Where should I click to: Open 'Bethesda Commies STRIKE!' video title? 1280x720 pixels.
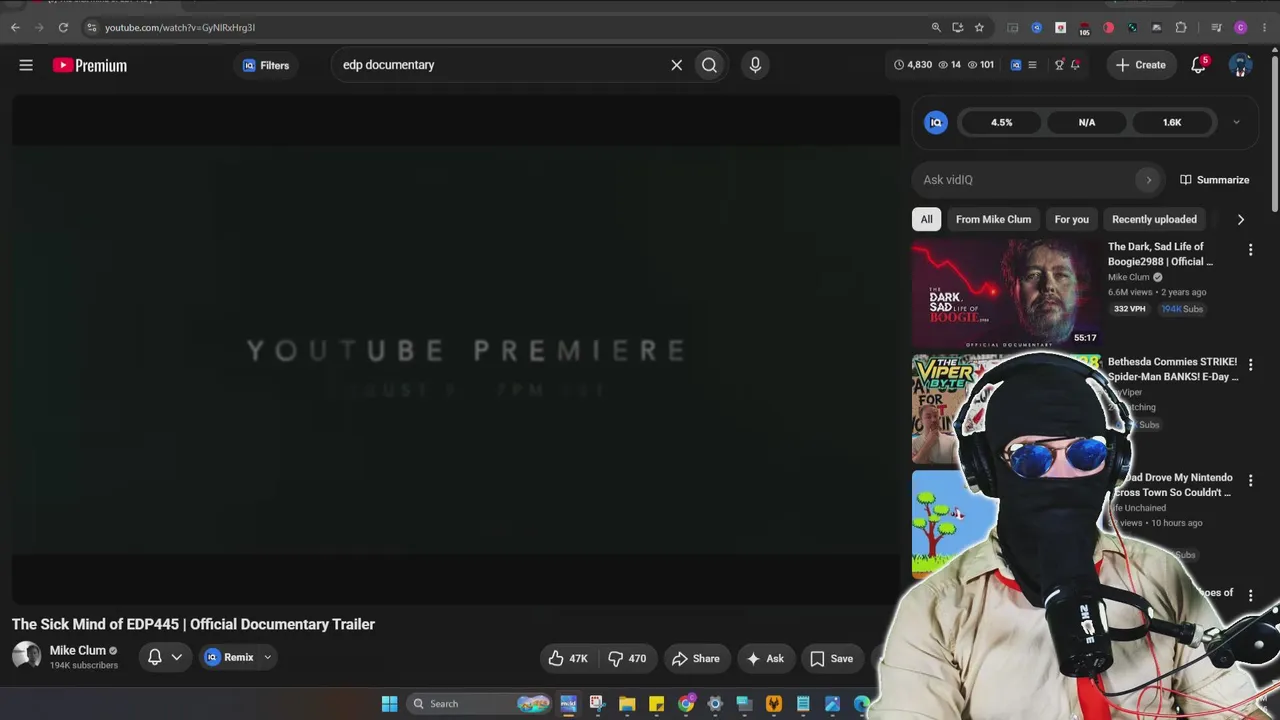point(1173,369)
